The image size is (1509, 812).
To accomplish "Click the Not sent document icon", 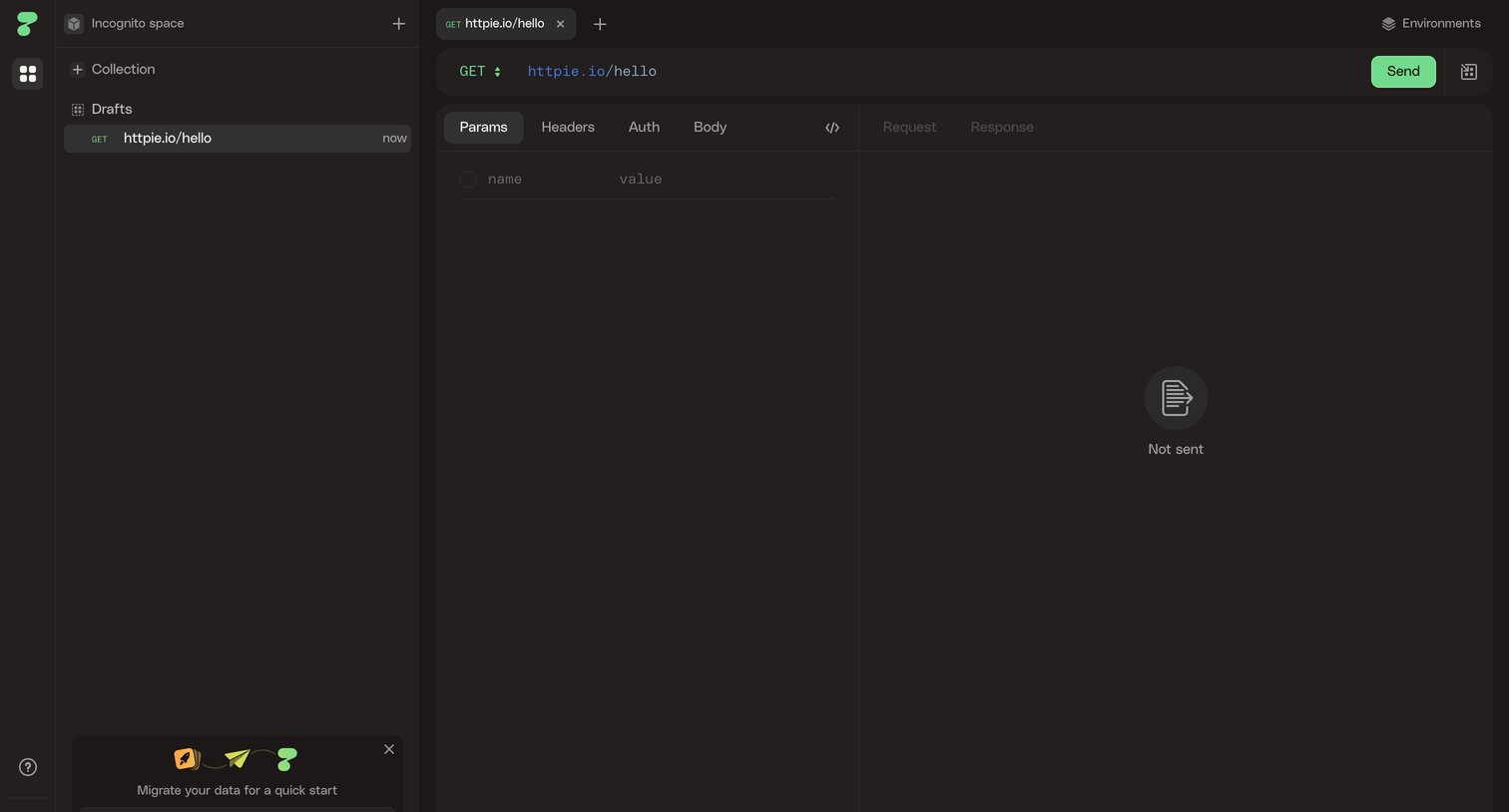I will click(x=1176, y=398).
